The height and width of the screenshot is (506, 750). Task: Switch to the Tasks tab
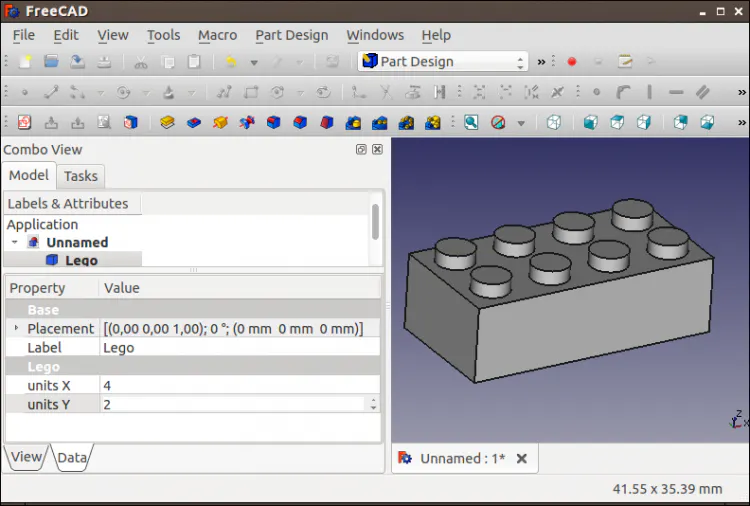[x=80, y=176]
